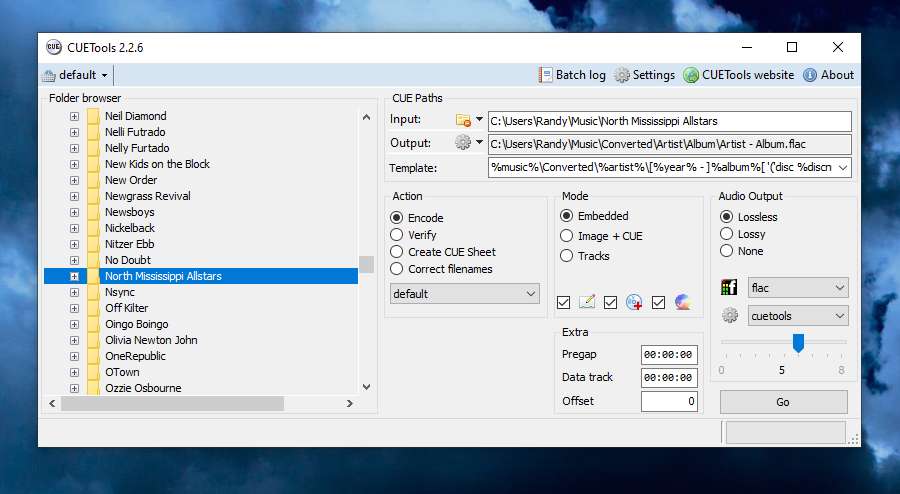This screenshot has width=900, height=494.
Task: Click in the Data track time field
Action: [669, 378]
